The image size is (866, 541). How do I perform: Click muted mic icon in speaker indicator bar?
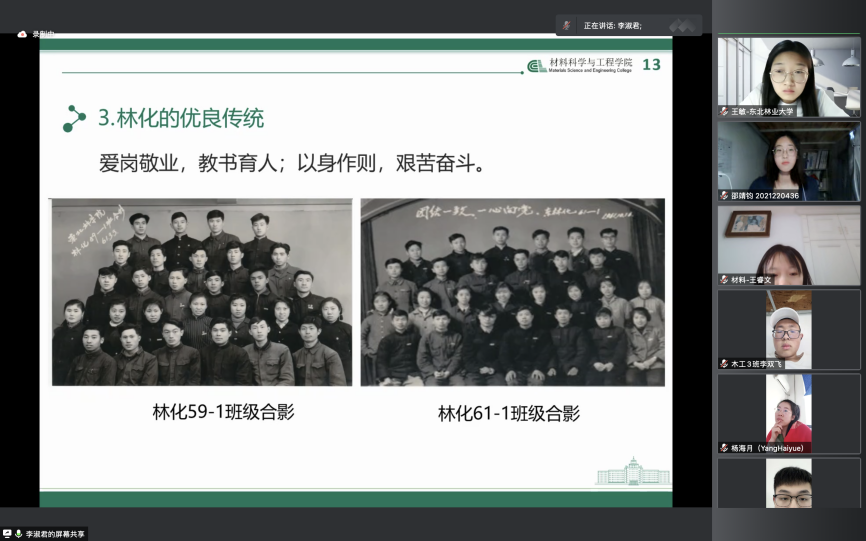coord(567,26)
